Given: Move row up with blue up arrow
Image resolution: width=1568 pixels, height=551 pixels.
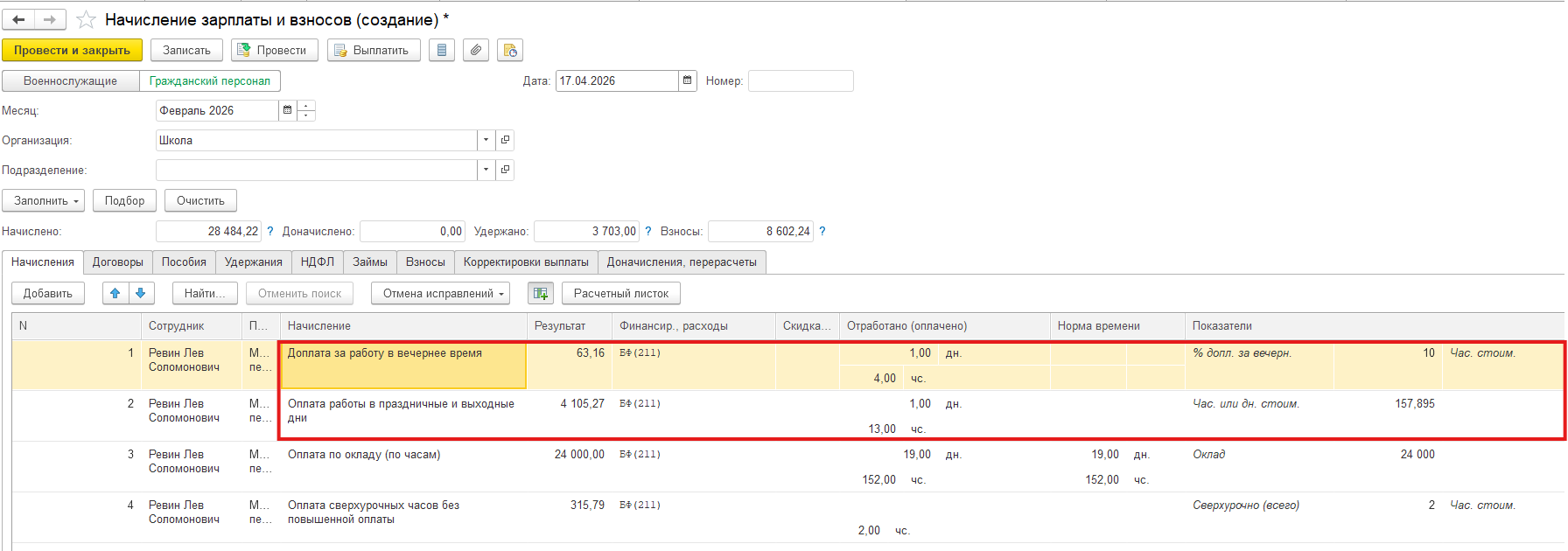Looking at the screenshot, I should click(x=115, y=293).
